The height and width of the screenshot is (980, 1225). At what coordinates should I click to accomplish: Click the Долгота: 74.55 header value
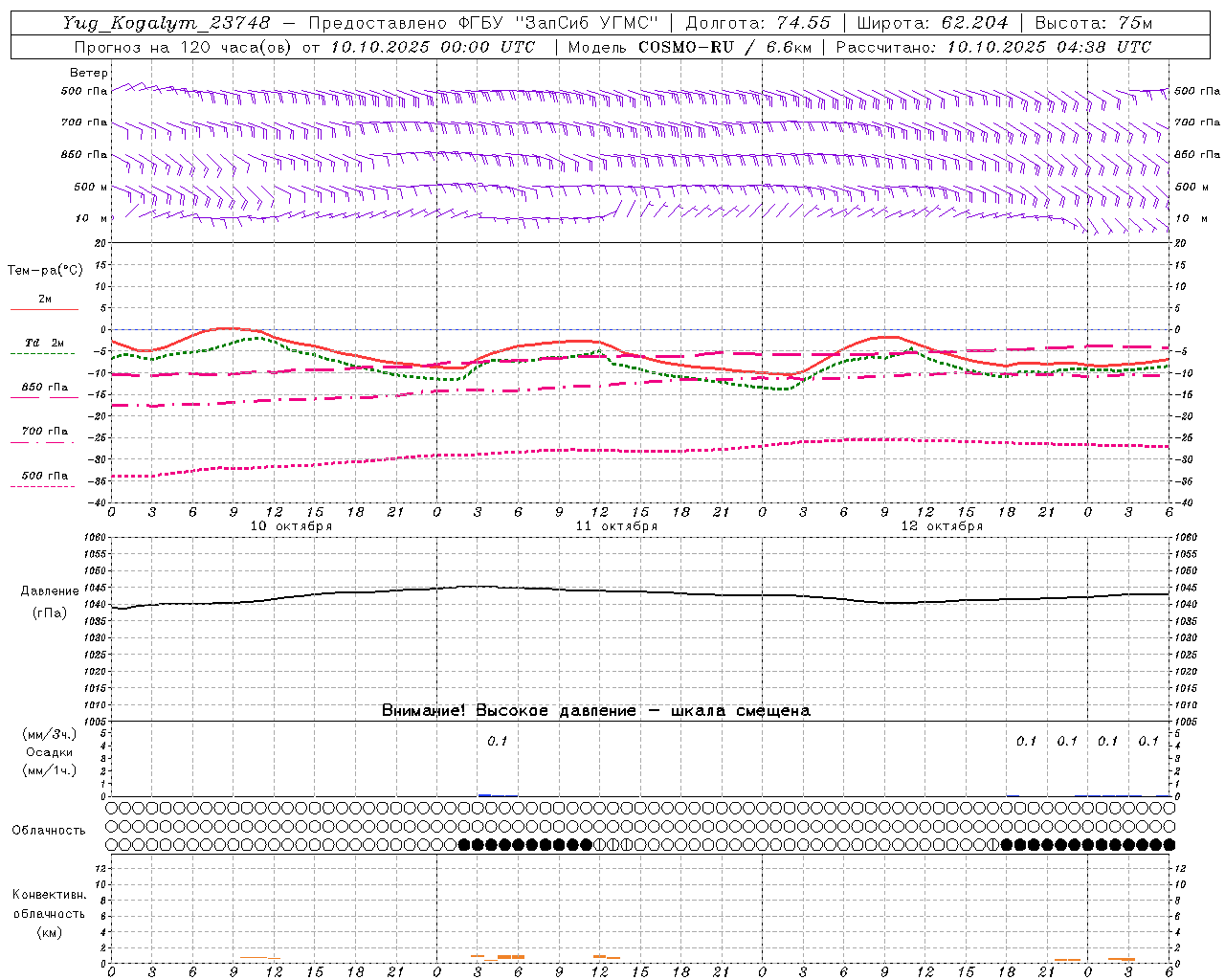click(x=758, y=23)
